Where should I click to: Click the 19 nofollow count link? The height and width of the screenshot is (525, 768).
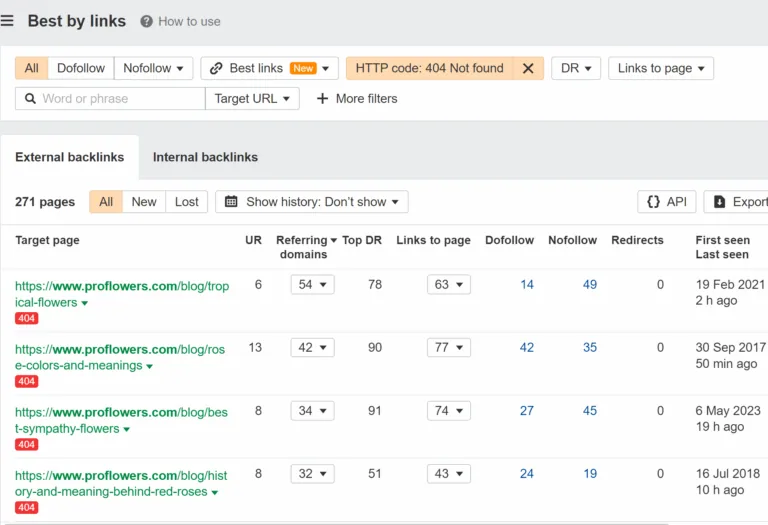(590, 474)
